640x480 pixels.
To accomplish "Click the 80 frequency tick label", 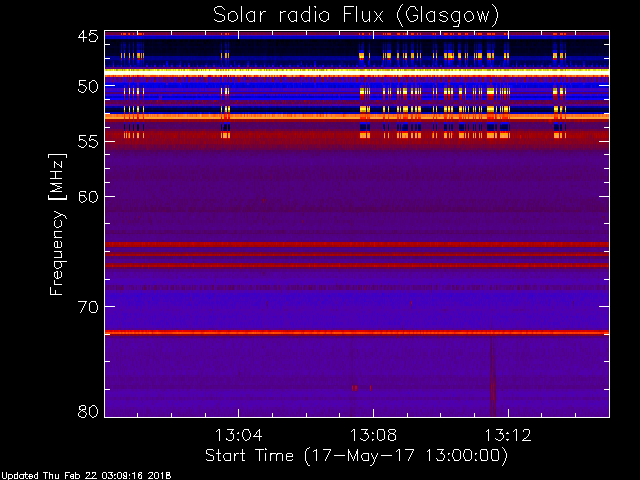I will tap(88, 411).
